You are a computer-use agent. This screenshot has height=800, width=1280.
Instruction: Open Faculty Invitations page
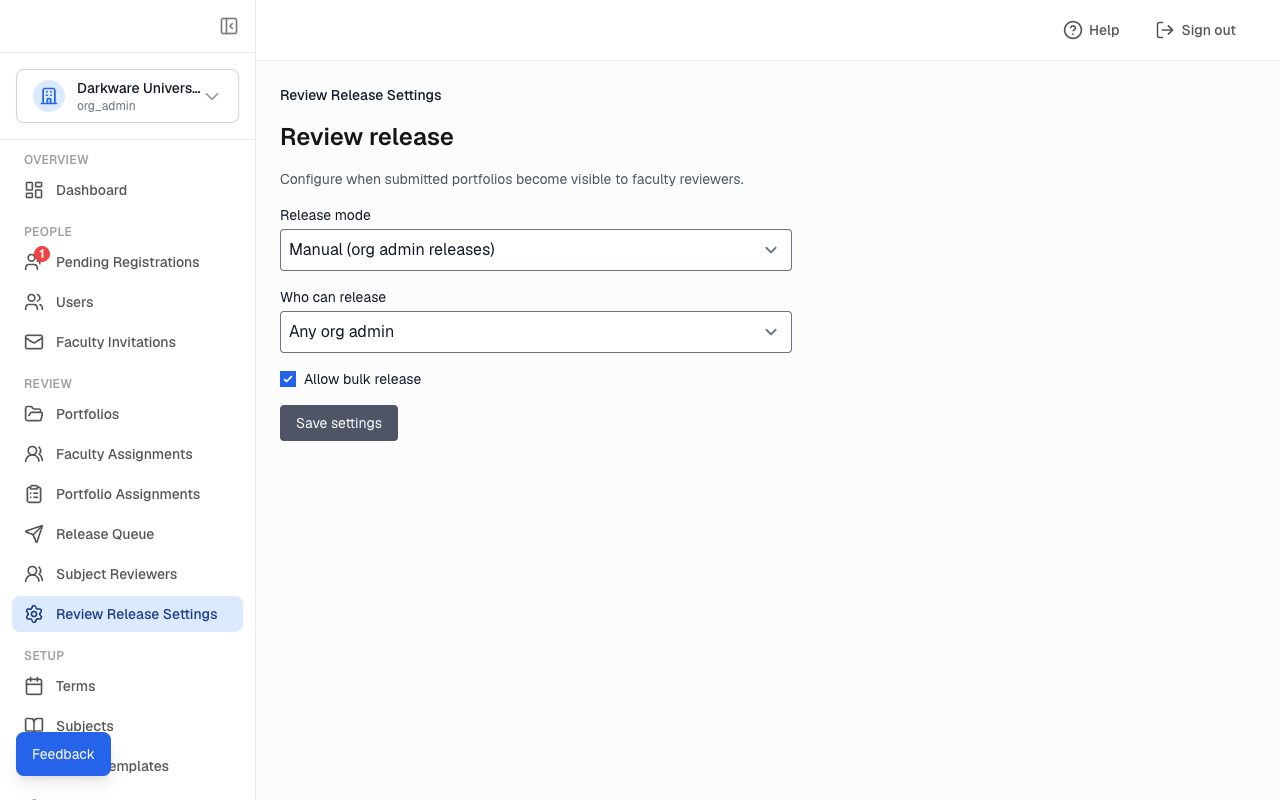click(127, 342)
